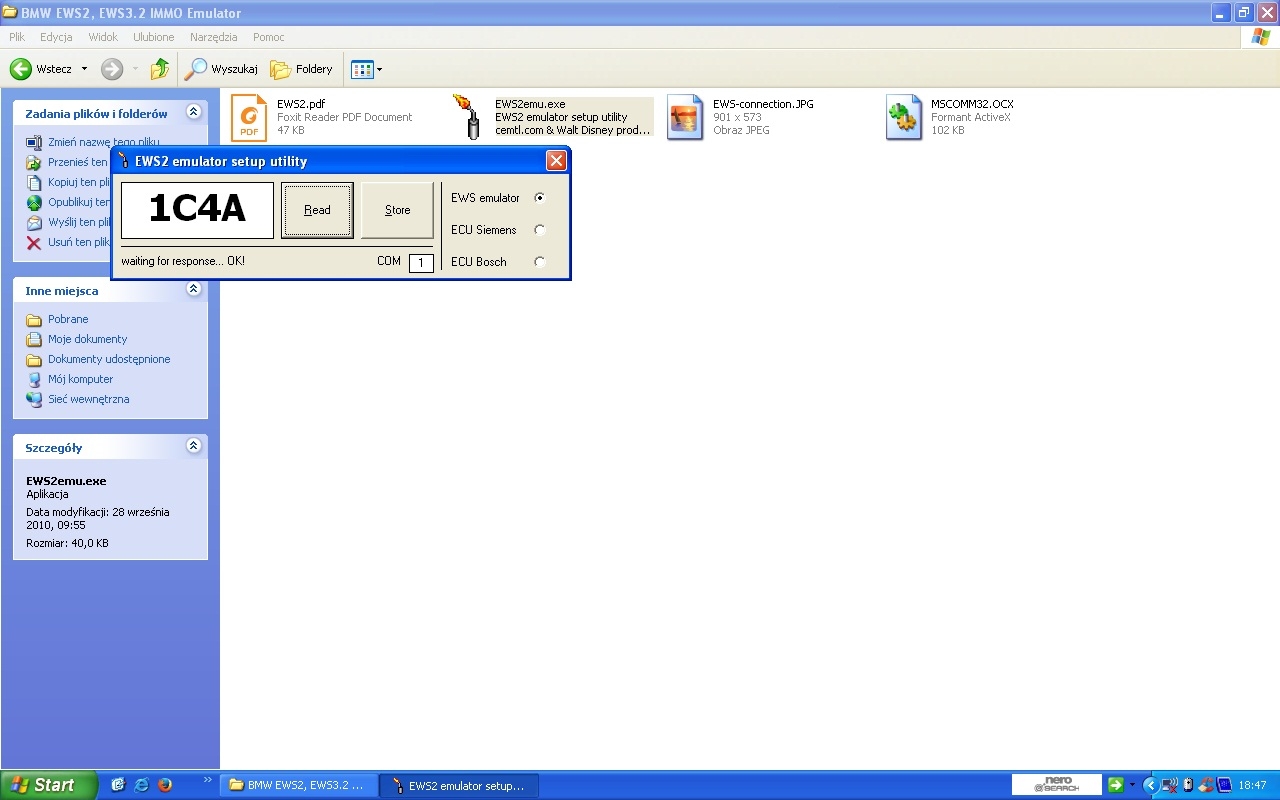Open the Plik menu
The image size is (1280, 800).
[17, 37]
